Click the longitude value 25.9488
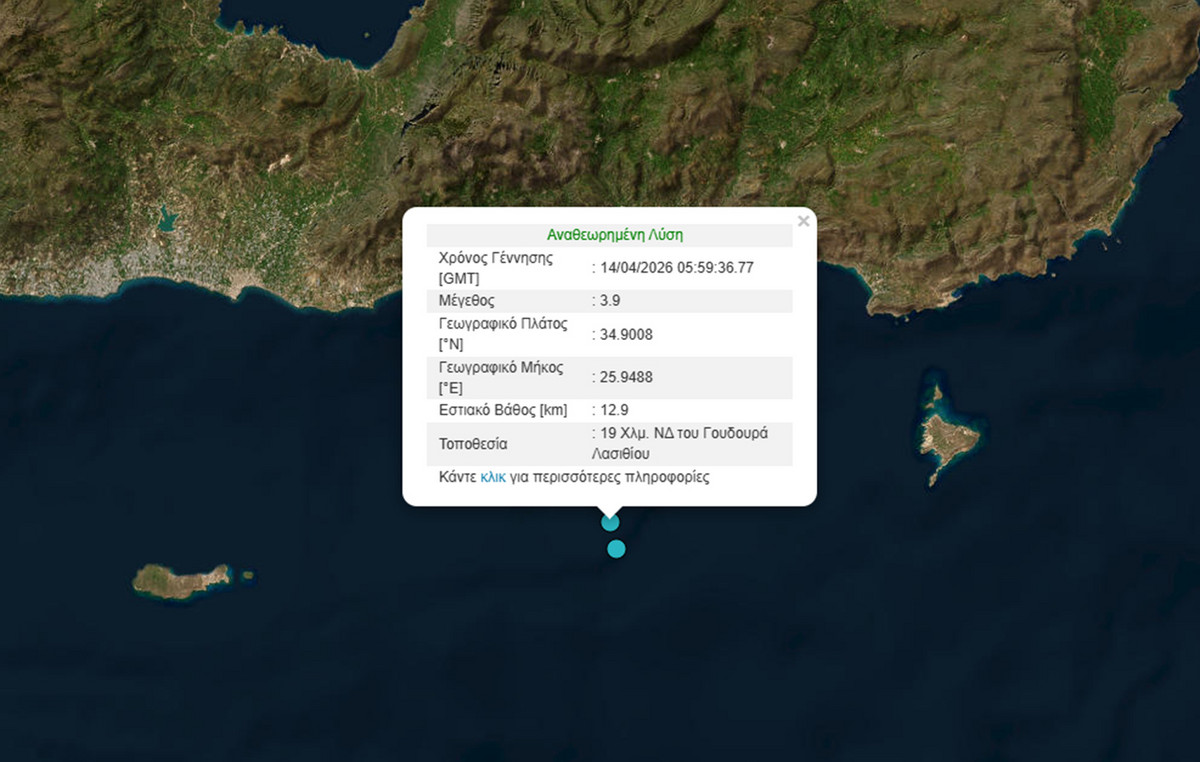 pos(626,378)
